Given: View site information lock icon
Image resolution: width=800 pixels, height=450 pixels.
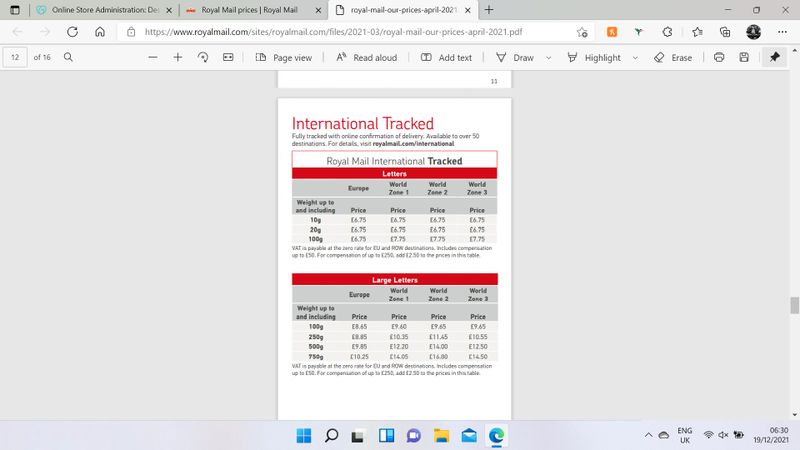Looking at the screenshot, I should pos(131,32).
